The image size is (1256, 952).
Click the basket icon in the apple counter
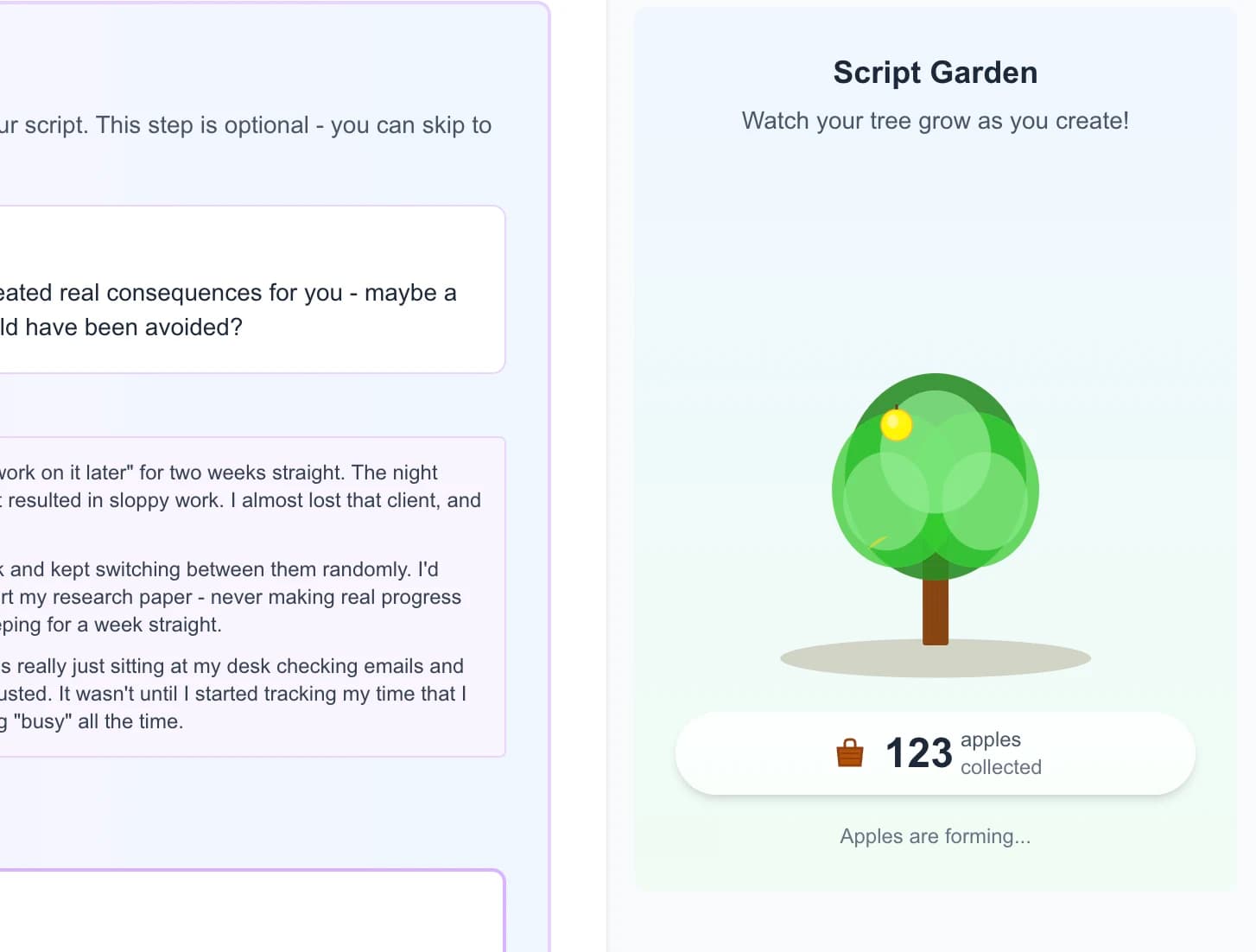(x=852, y=752)
